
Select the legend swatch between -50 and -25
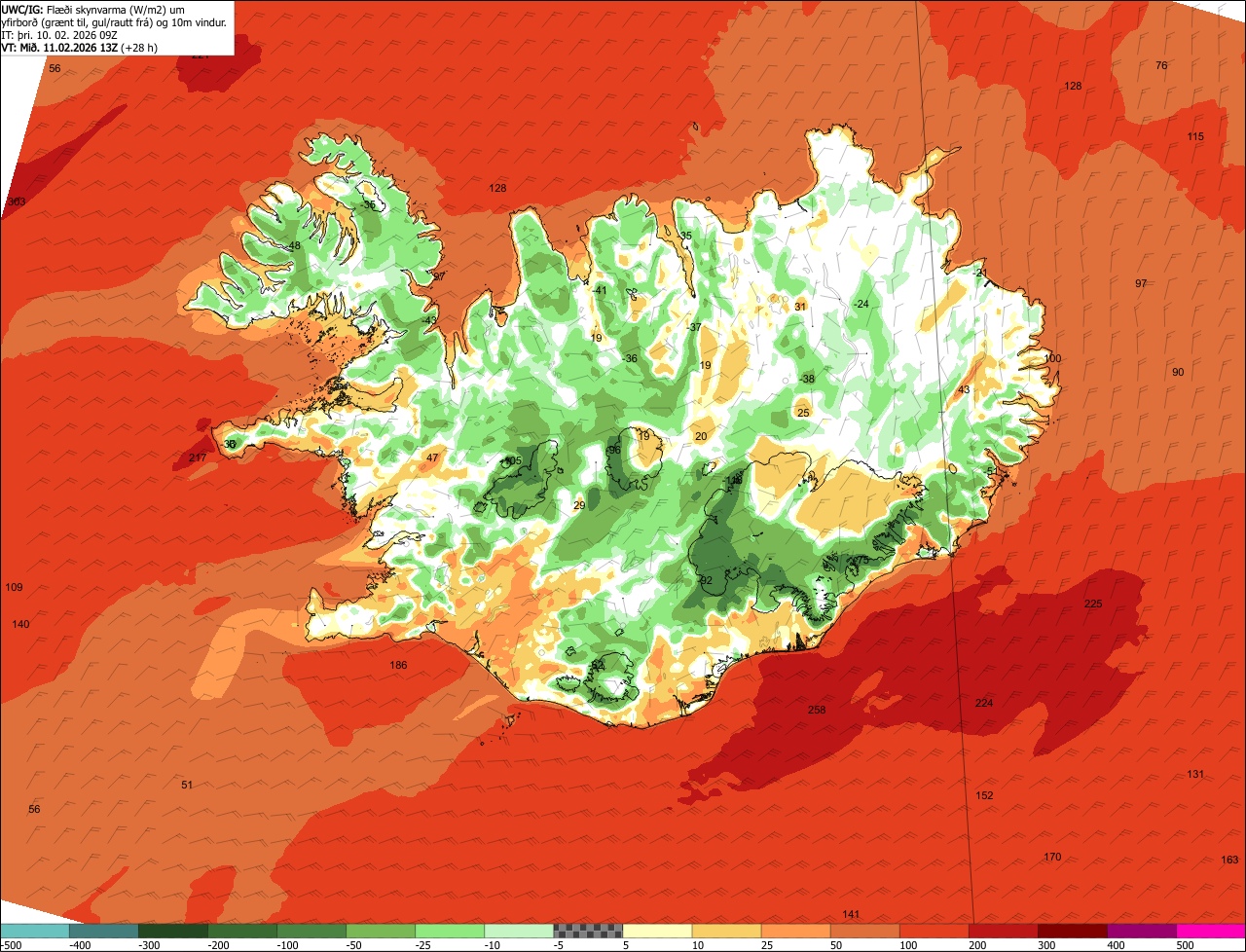(381, 931)
